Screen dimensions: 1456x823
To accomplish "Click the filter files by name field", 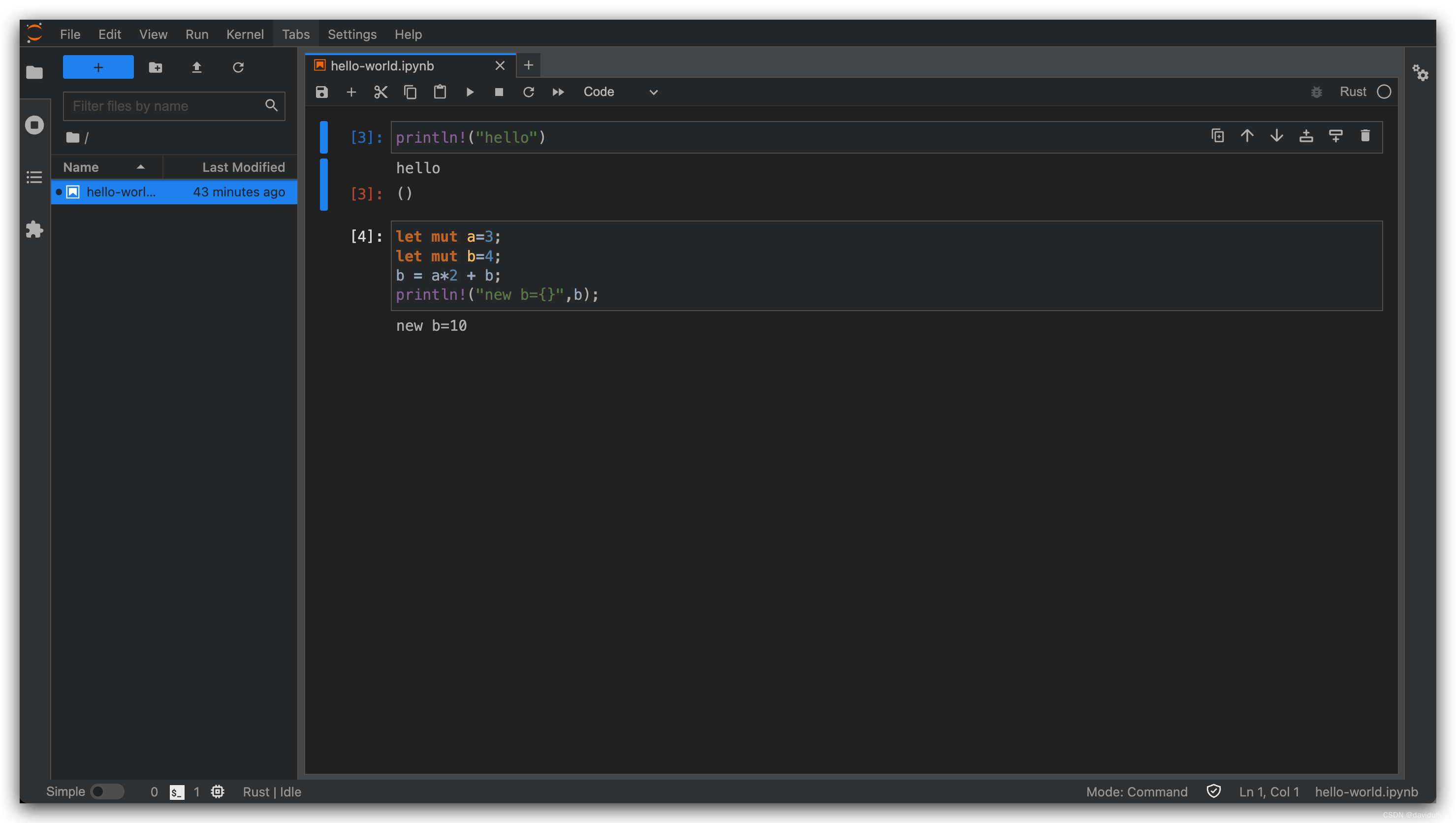I will coord(164,106).
